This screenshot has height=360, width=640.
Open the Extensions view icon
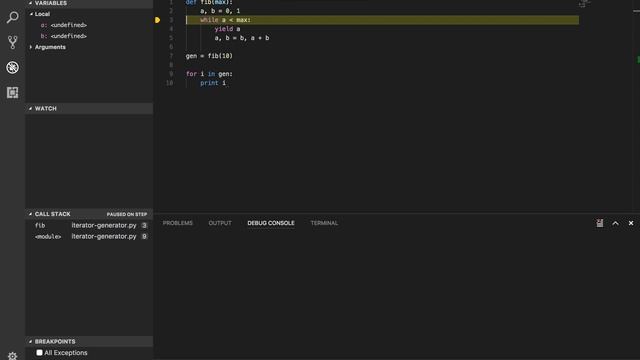point(12,93)
